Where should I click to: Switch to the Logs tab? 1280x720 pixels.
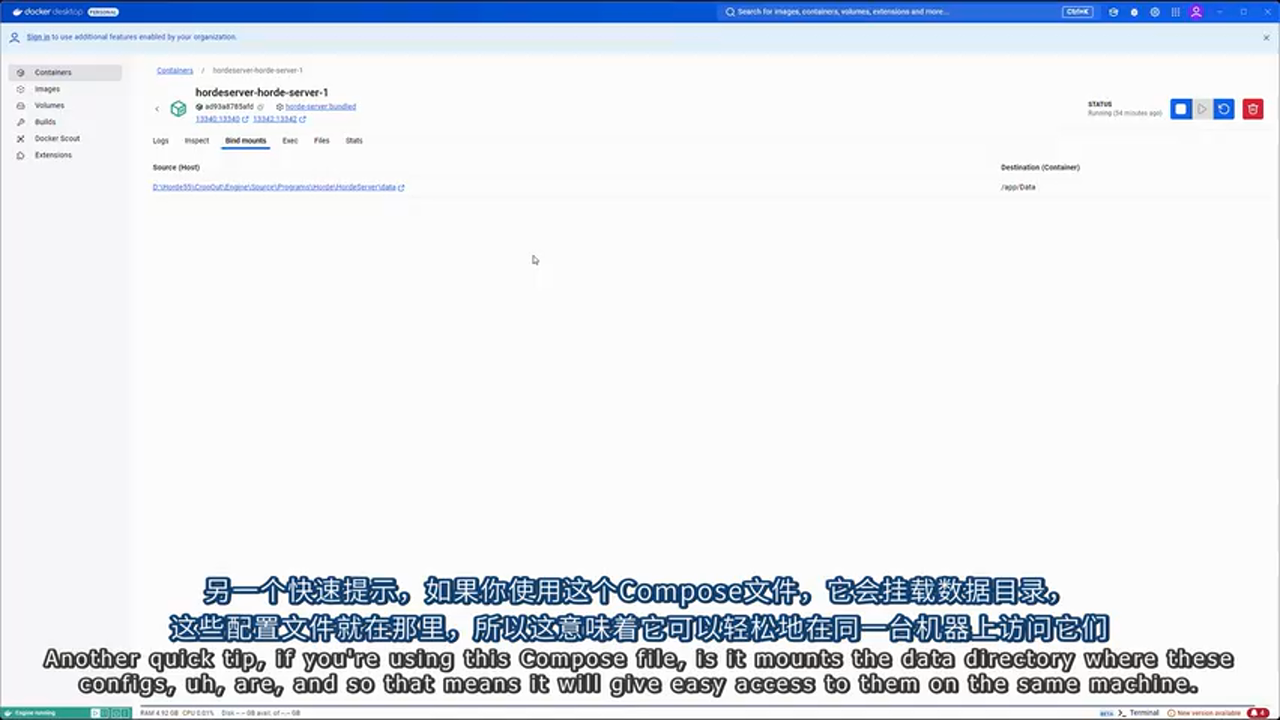(160, 141)
